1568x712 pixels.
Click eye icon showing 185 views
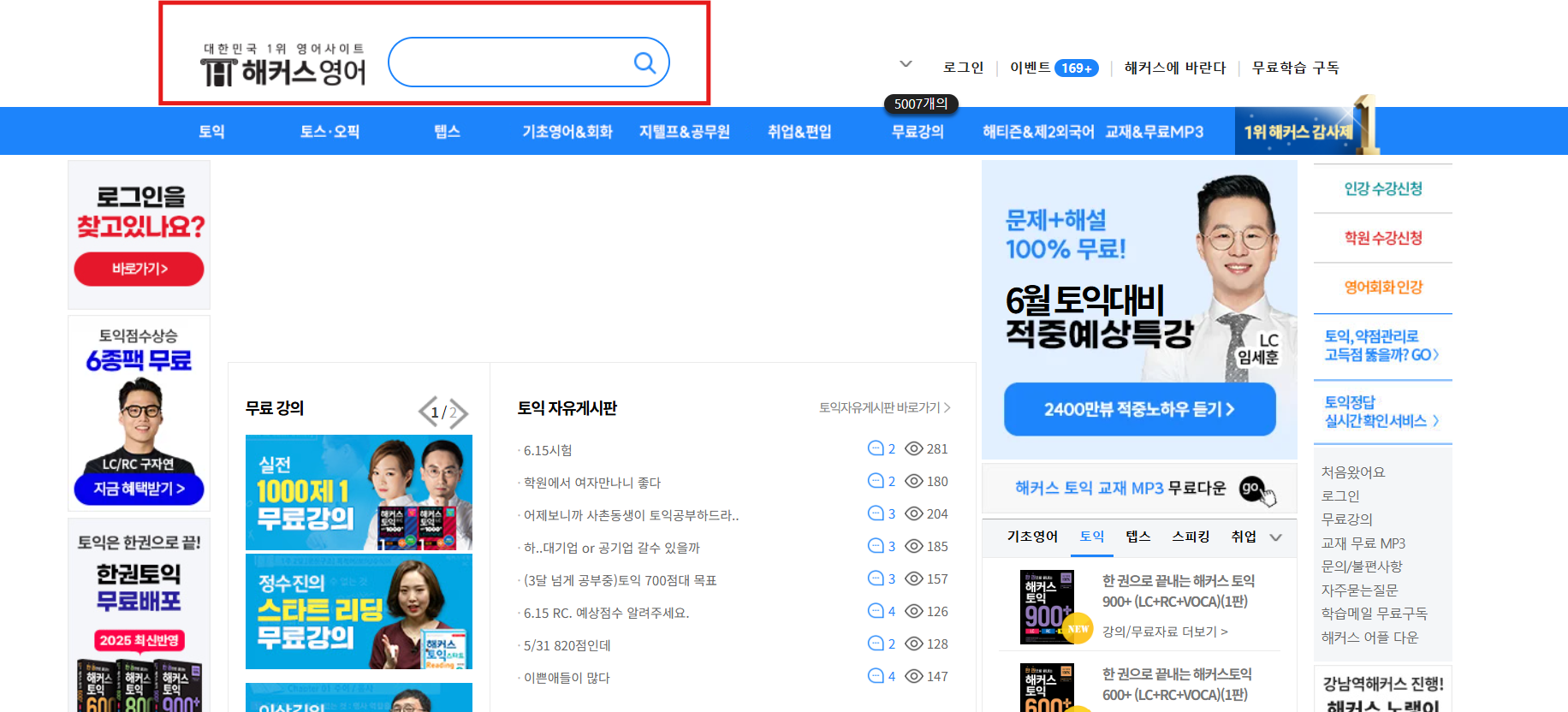(914, 546)
